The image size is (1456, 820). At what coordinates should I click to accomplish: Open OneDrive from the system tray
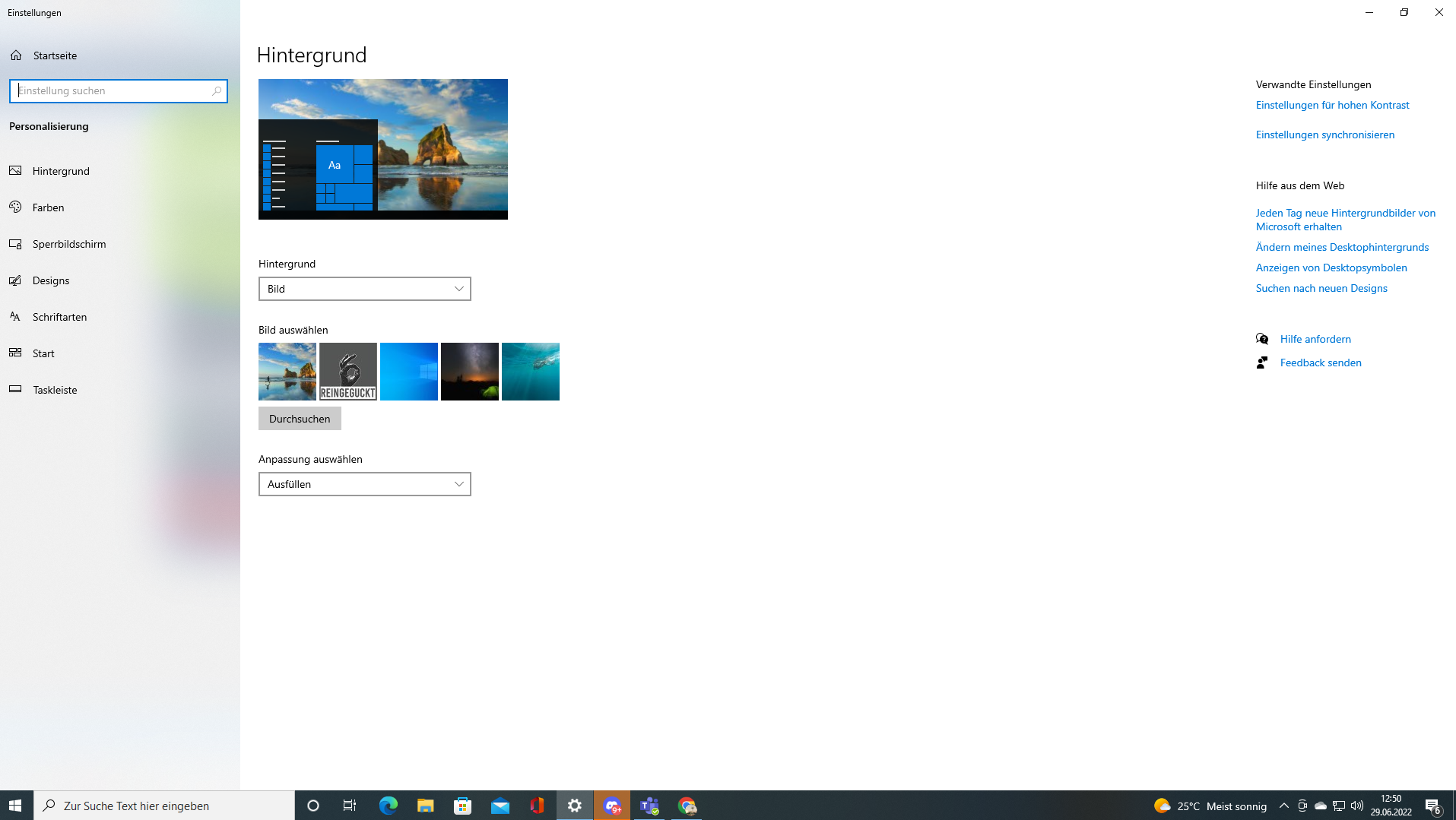[1321, 806]
